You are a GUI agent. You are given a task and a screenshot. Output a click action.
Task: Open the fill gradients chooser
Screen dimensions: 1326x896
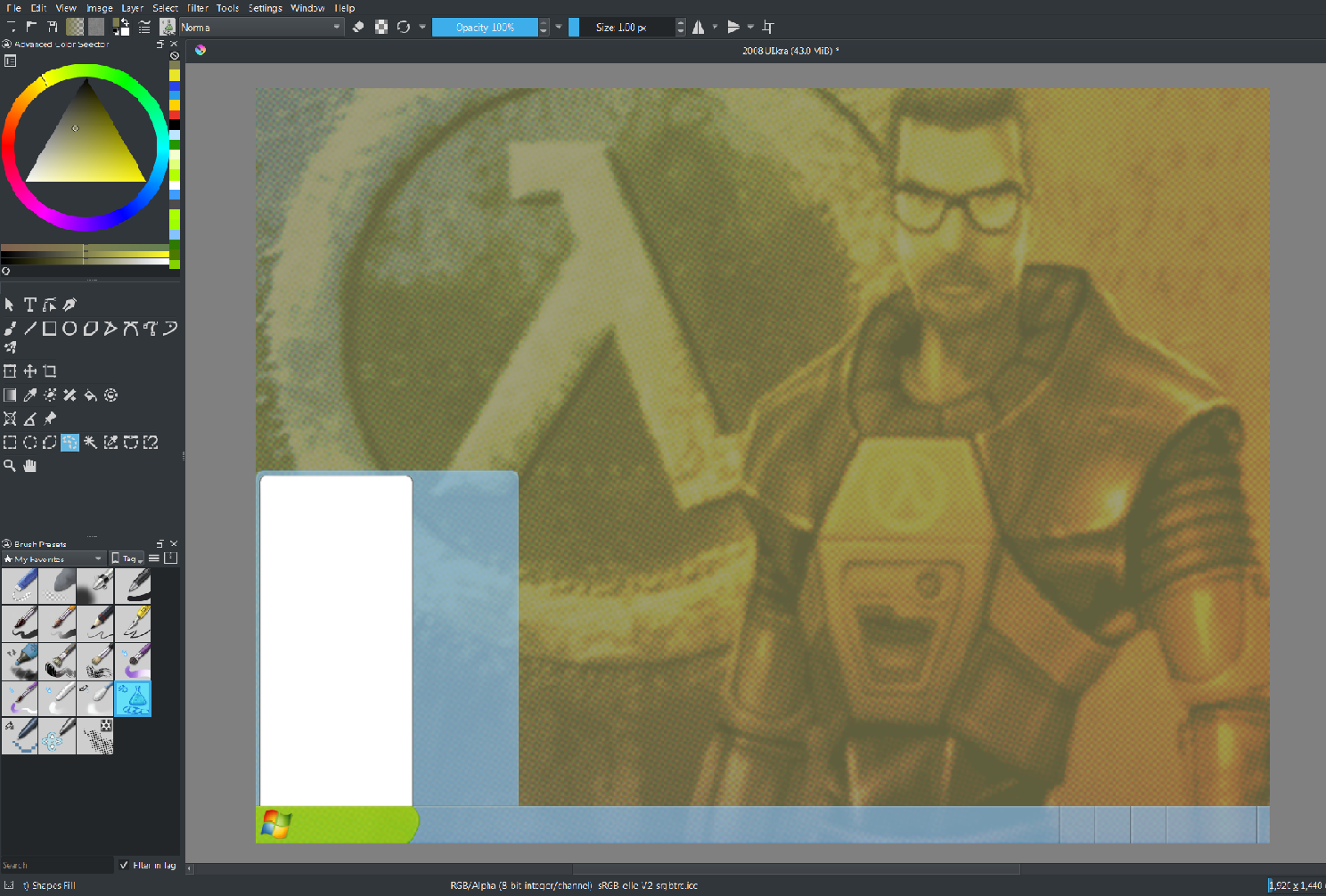pyautogui.click(x=75, y=28)
